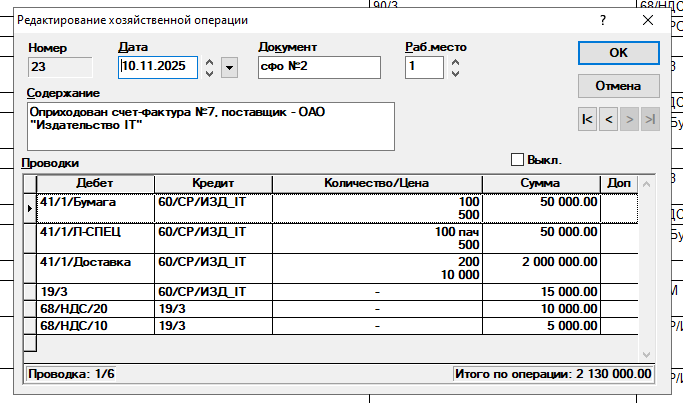Click the Кредит column header

[x=213, y=183]
